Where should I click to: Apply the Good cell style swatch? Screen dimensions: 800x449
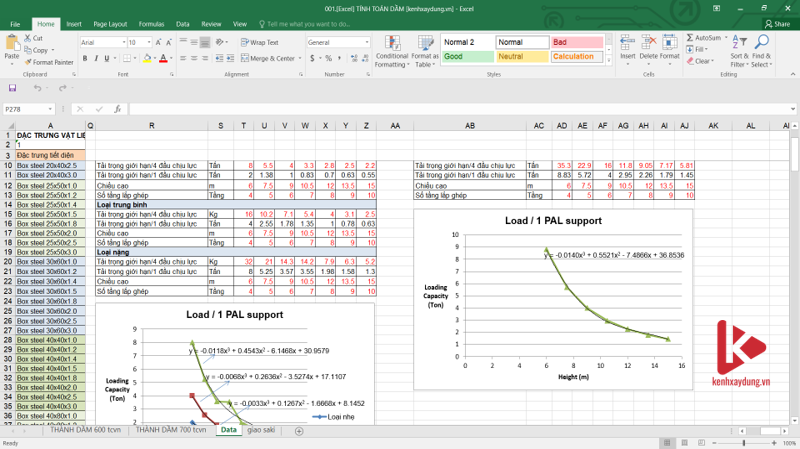pyautogui.click(x=466, y=57)
